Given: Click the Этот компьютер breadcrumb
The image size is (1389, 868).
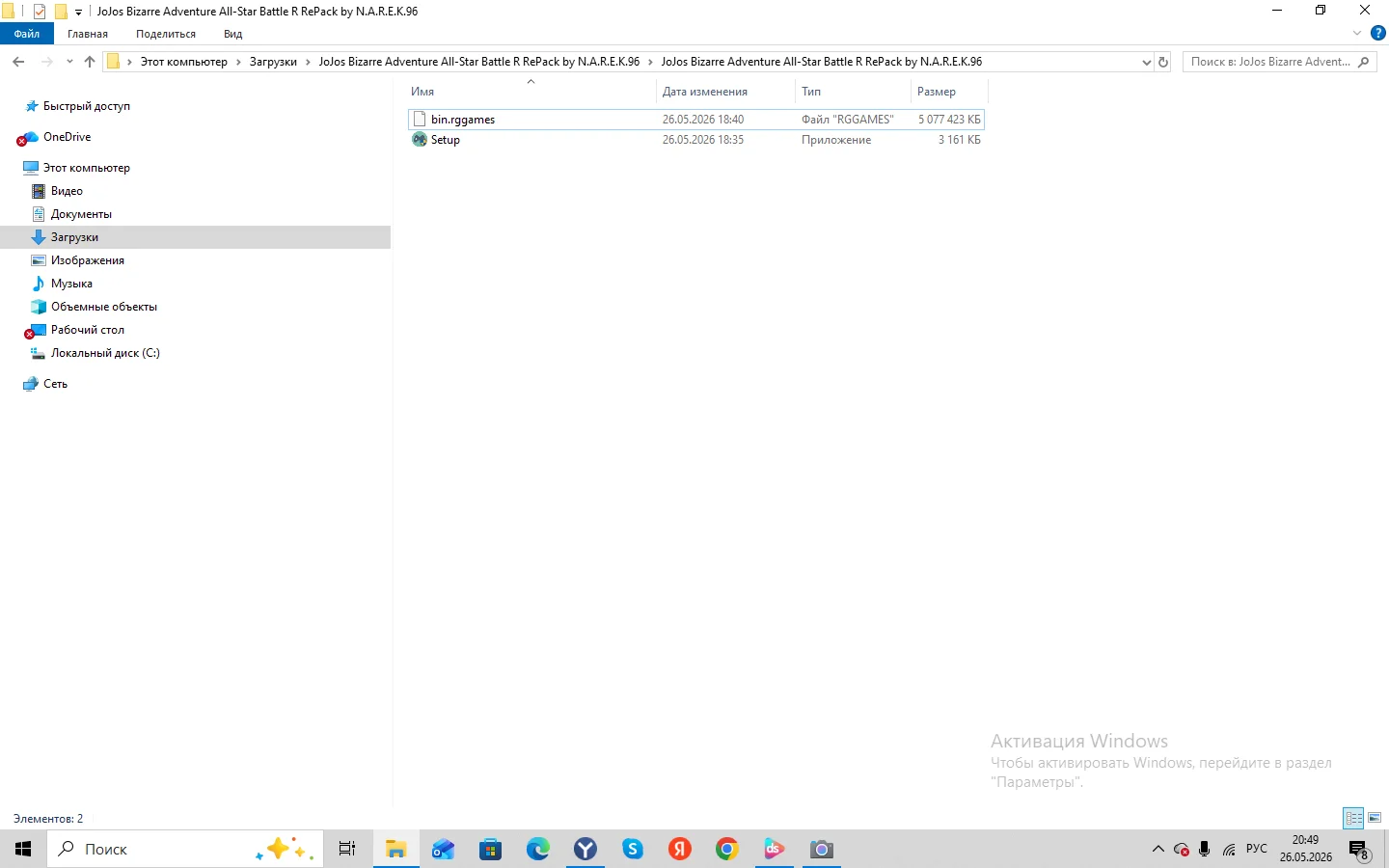Looking at the screenshot, I should point(184,62).
